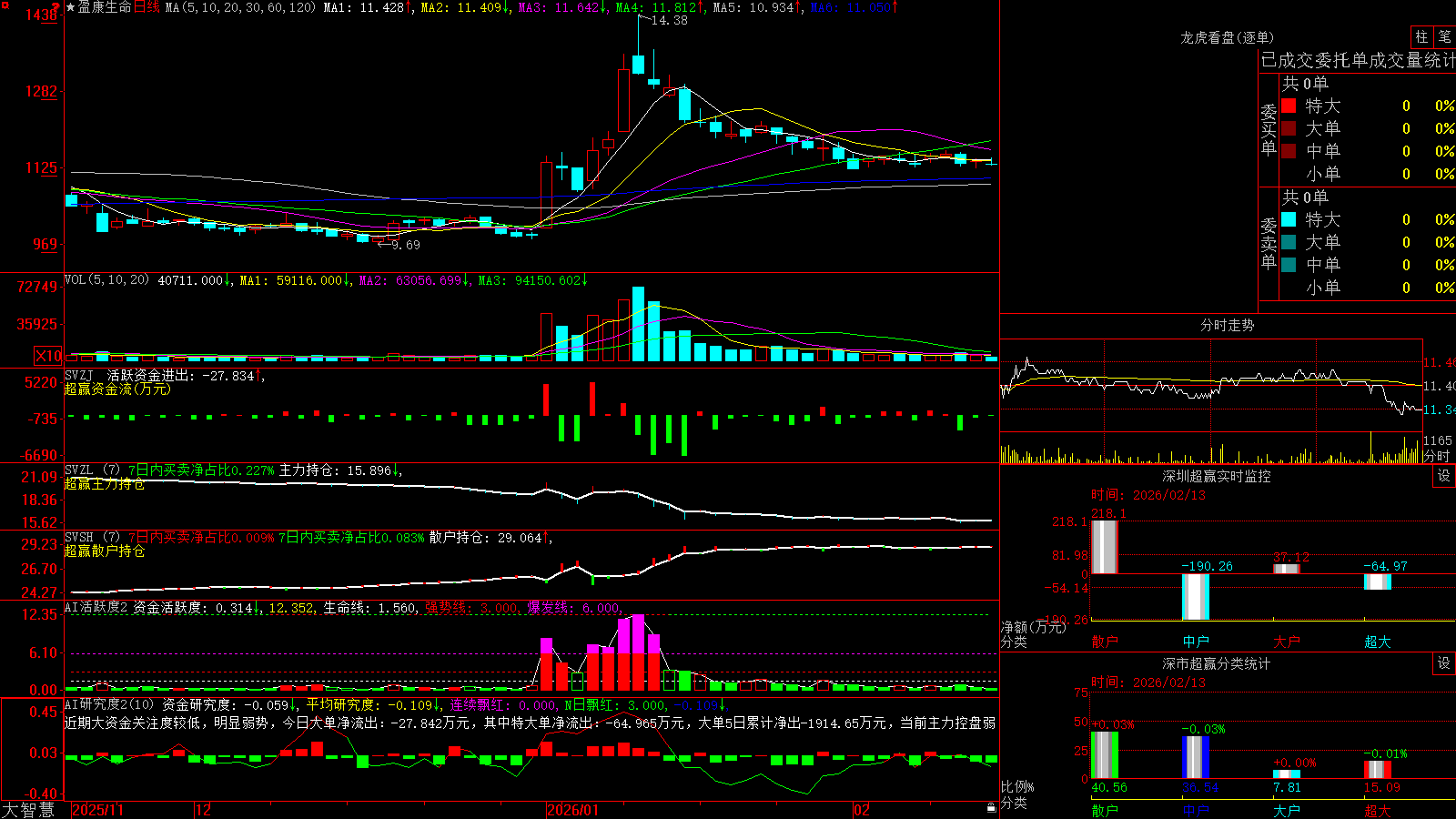
Task: Click the MA1: 11.428 value
Action: click(369, 7)
